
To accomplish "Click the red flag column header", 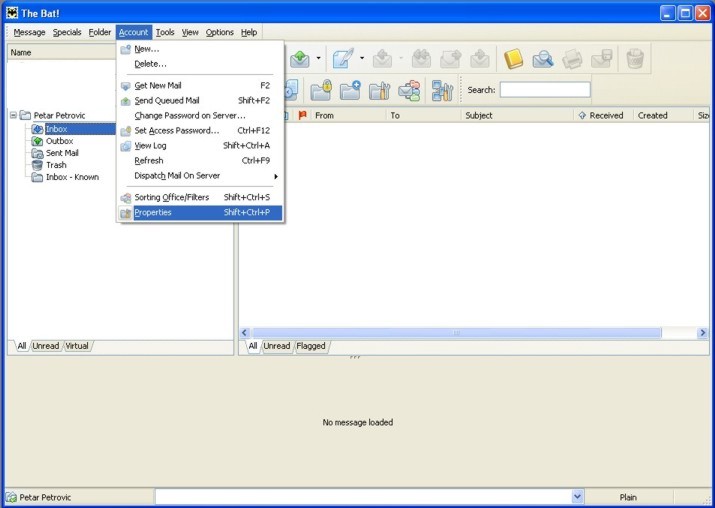I will coord(302,115).
